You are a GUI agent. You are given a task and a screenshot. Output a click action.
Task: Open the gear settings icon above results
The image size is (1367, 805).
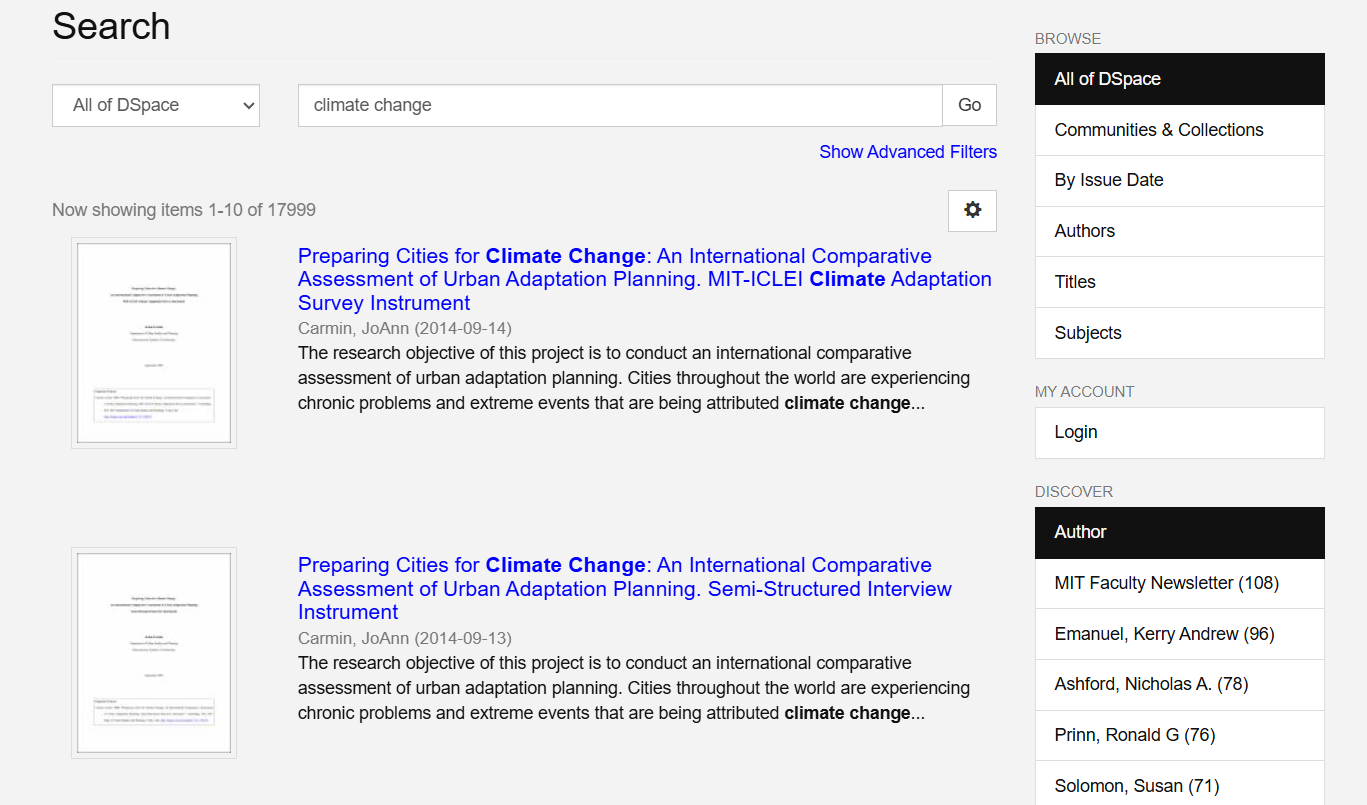[972, 210]
